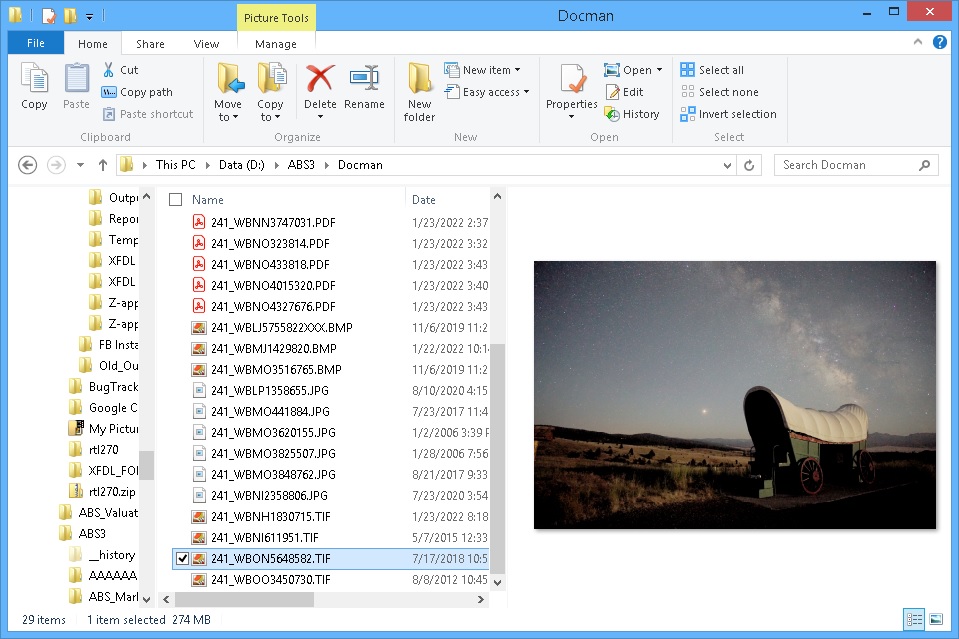Screen dimensions: 959x639
Task: Select file 241_WBNO4015320.PDF
Action: (x=273, y=286)
